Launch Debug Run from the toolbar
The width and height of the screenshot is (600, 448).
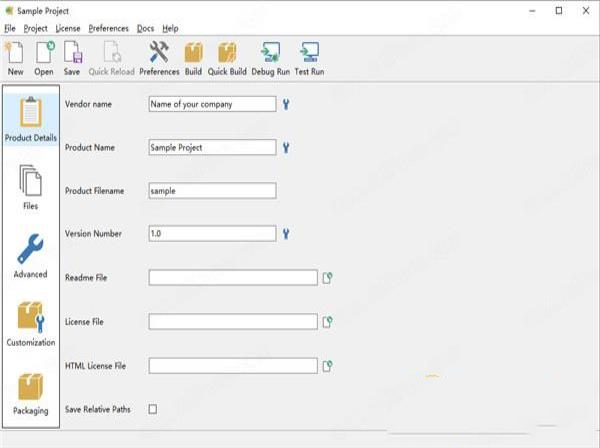tap(271, 58)
